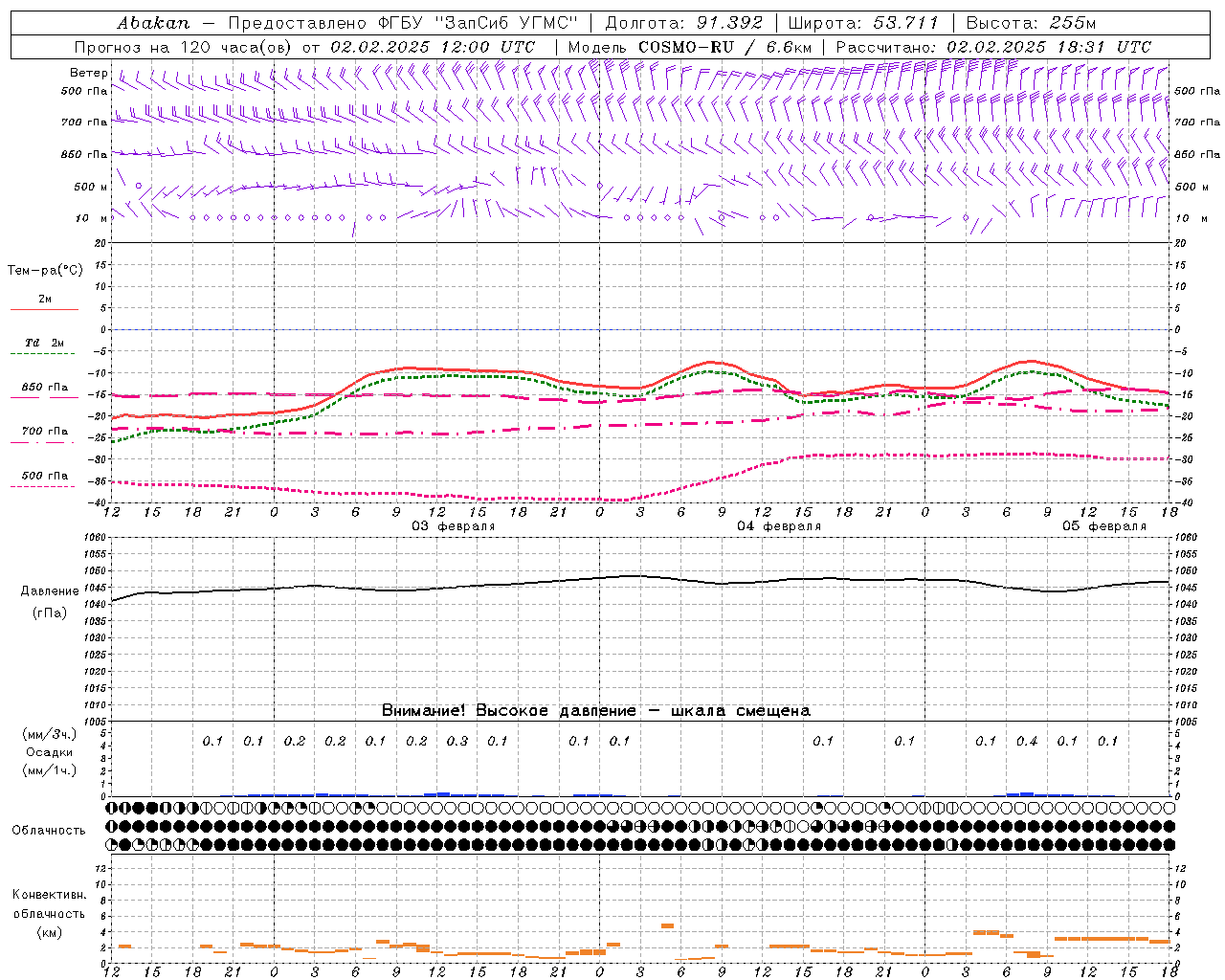Select the 'Долгота: 91.392' header value

coord(684,22)
